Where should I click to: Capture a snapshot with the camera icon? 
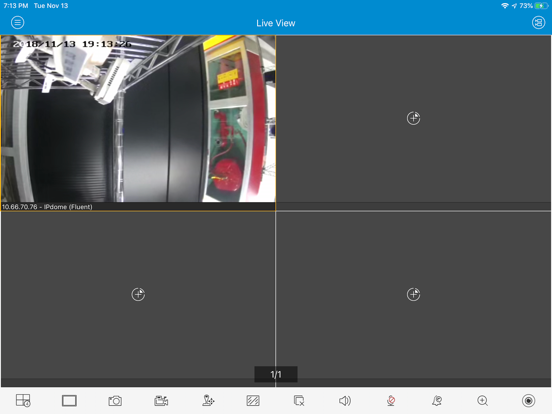[x=115, y=401]
